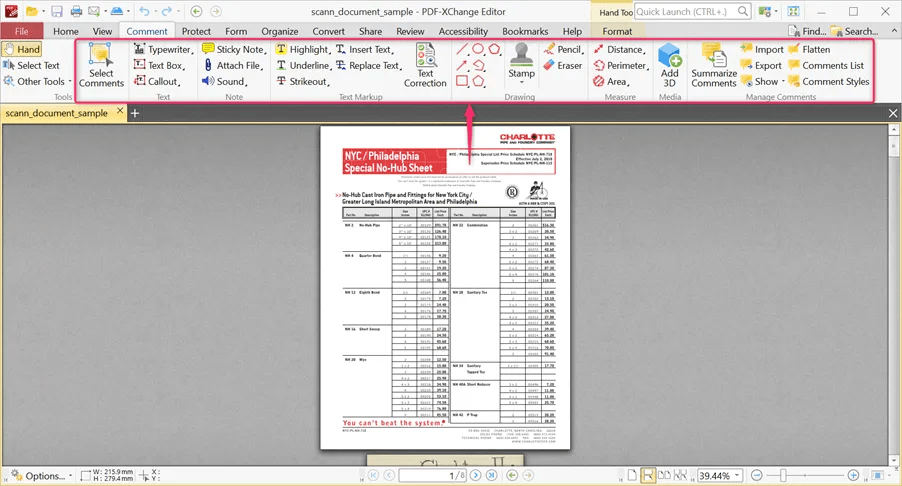Activate the Highlight text tool
The image size is (902, 486).
(x=303, y=49)
